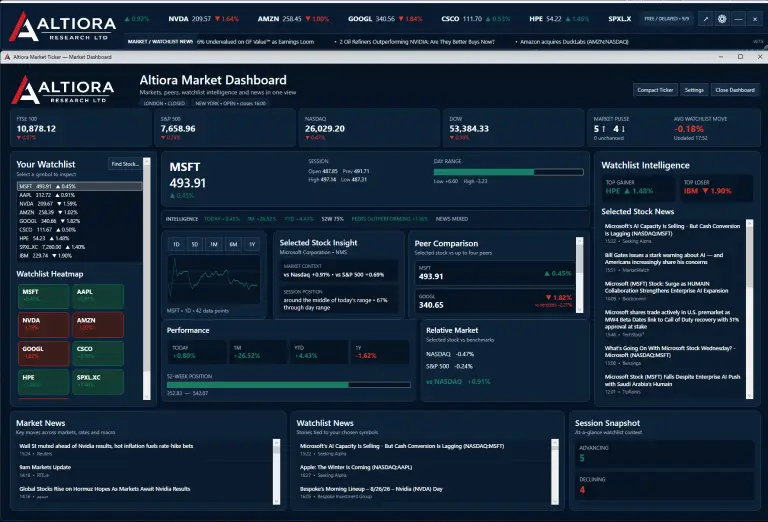Image resolution: width=768 pixels, height=522 pixels.
Task: Open the 'What's Going On With Microsoft Stock' article
Action: coord(670,352)
